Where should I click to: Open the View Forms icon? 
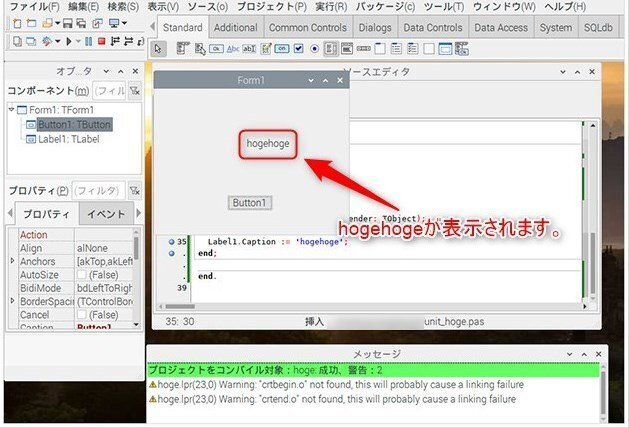pos(31,41)
